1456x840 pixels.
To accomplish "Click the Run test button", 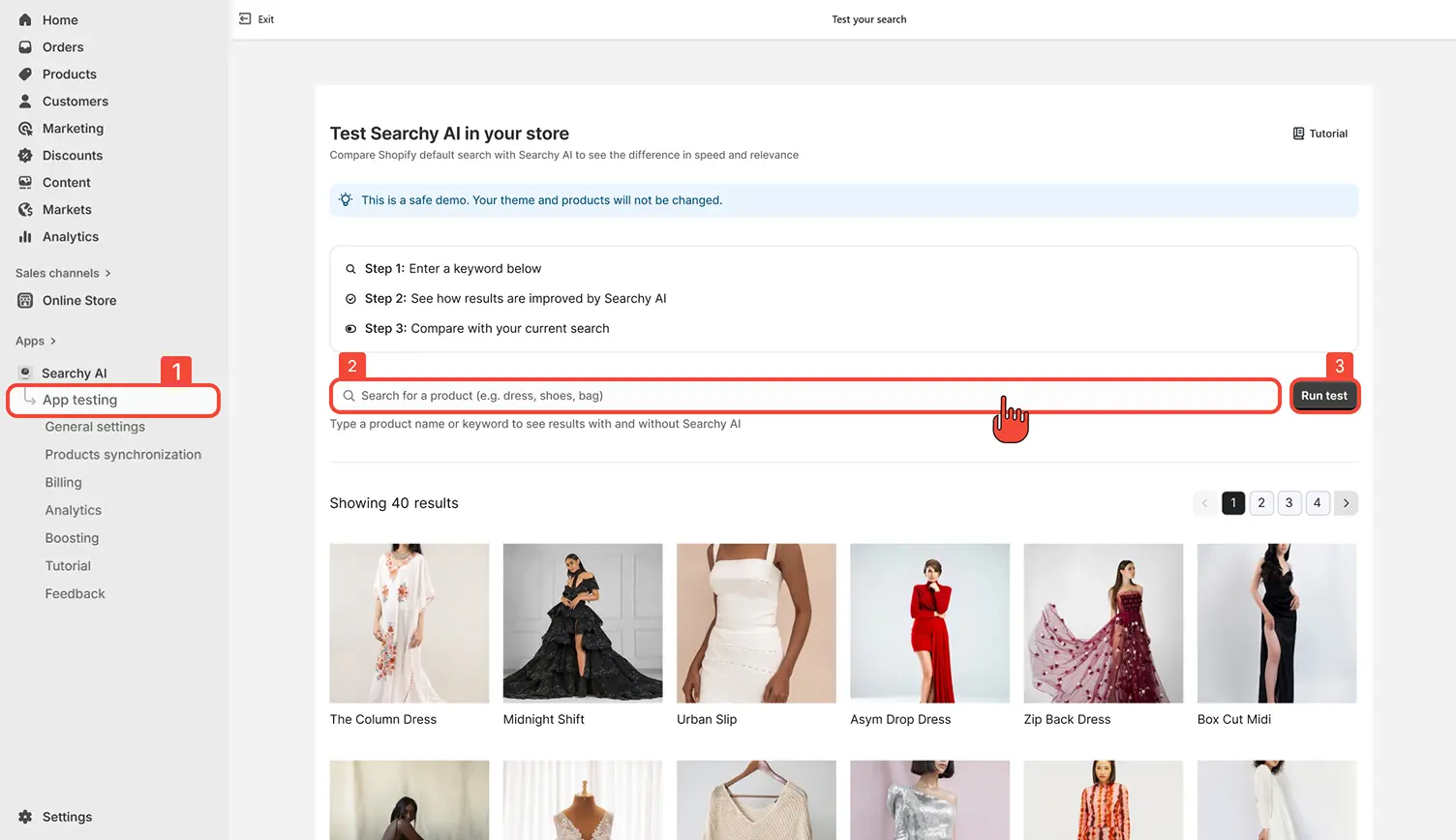I will click(1324, 395).
